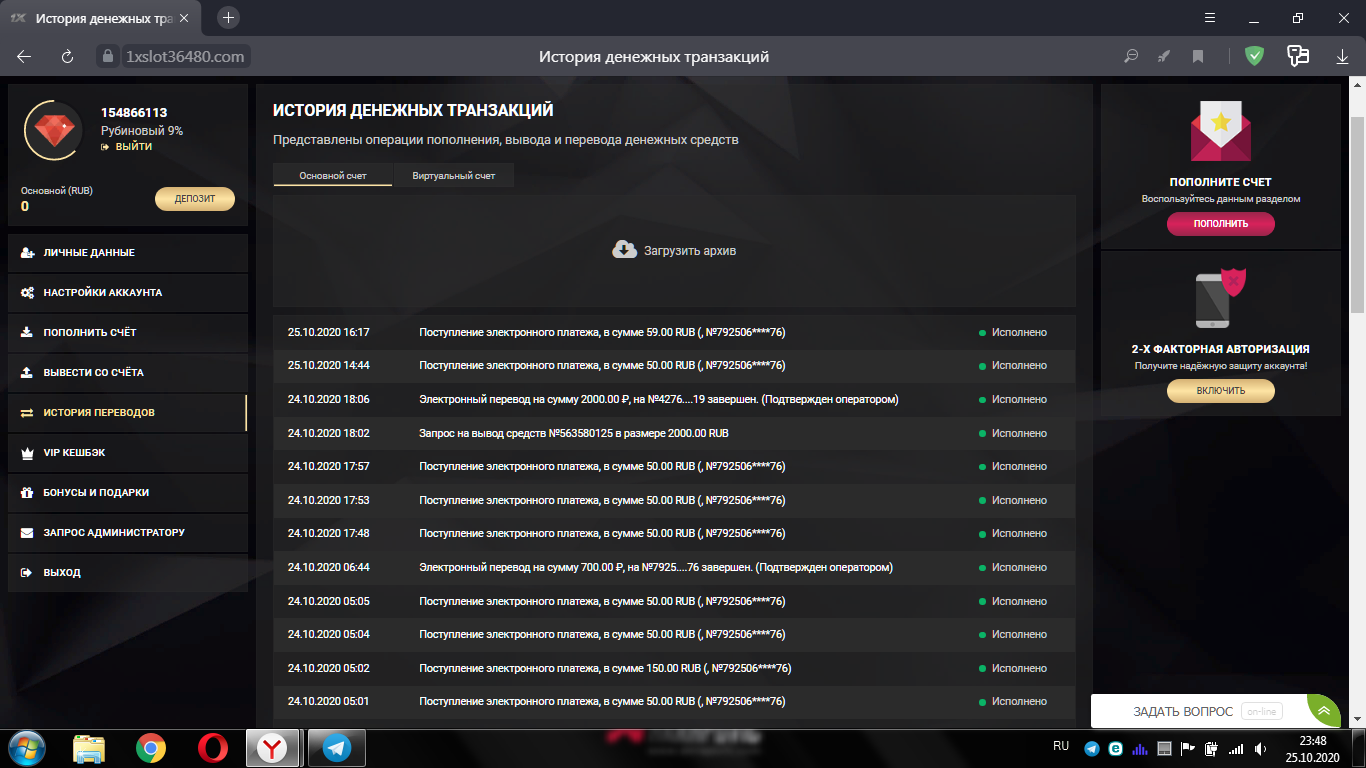Click the Yandex Browser taskbar button
The width and height of the screenshot is (1366, 768).
pos(272,748)
